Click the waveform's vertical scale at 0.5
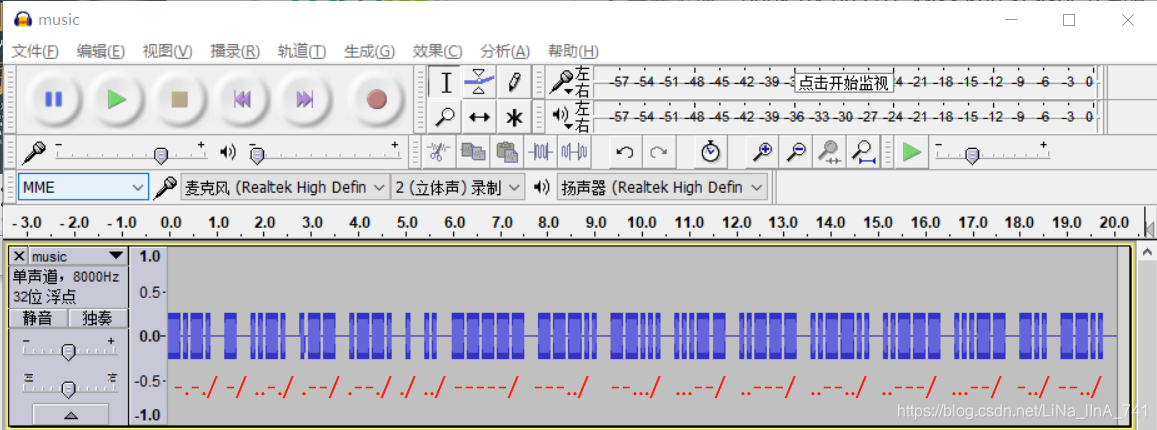 [x=150, y=292]
